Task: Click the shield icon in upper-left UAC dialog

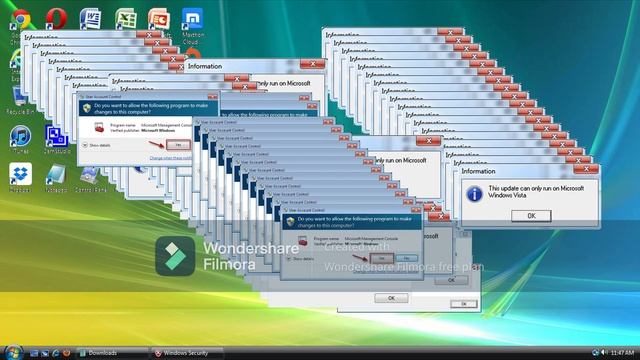Action: click(87, 108)
